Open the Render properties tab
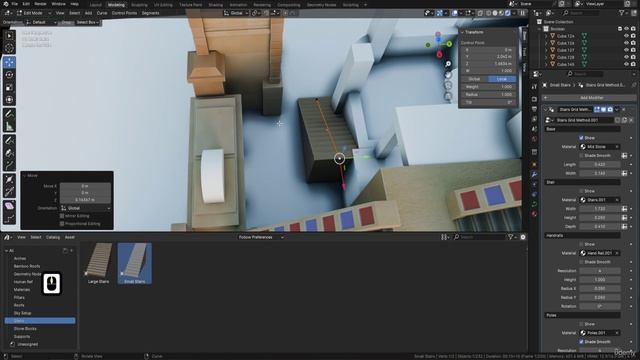This screenshot has height=360, width=640. [534, 99]
